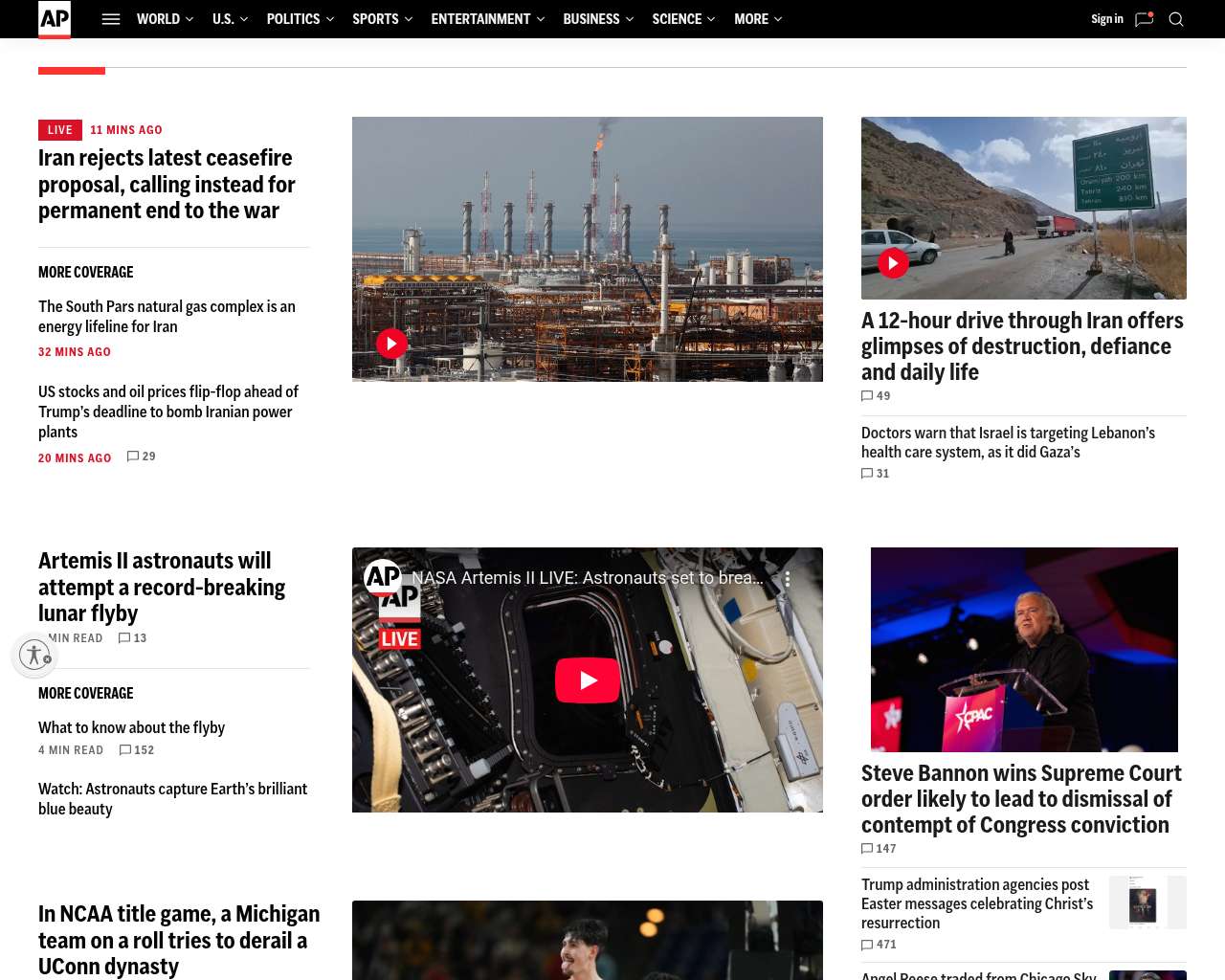Open comments for What to know flyby

click(x=137, y=750)
